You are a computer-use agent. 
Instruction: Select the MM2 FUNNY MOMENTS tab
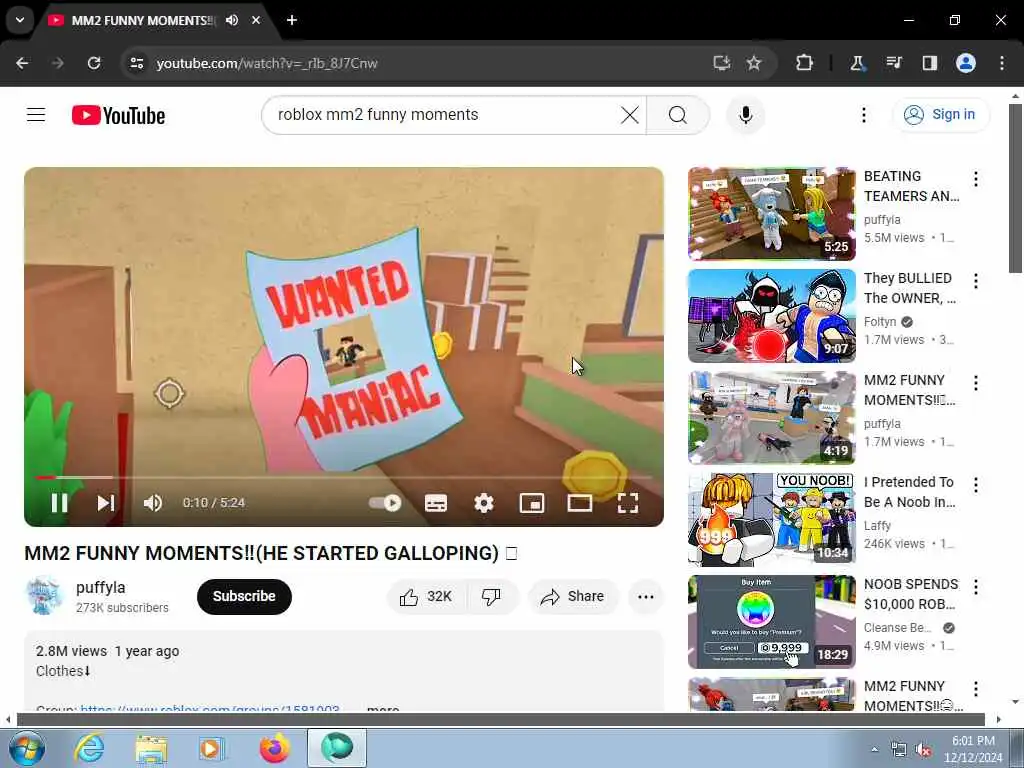pyautogui.click(x=143, y=20)
